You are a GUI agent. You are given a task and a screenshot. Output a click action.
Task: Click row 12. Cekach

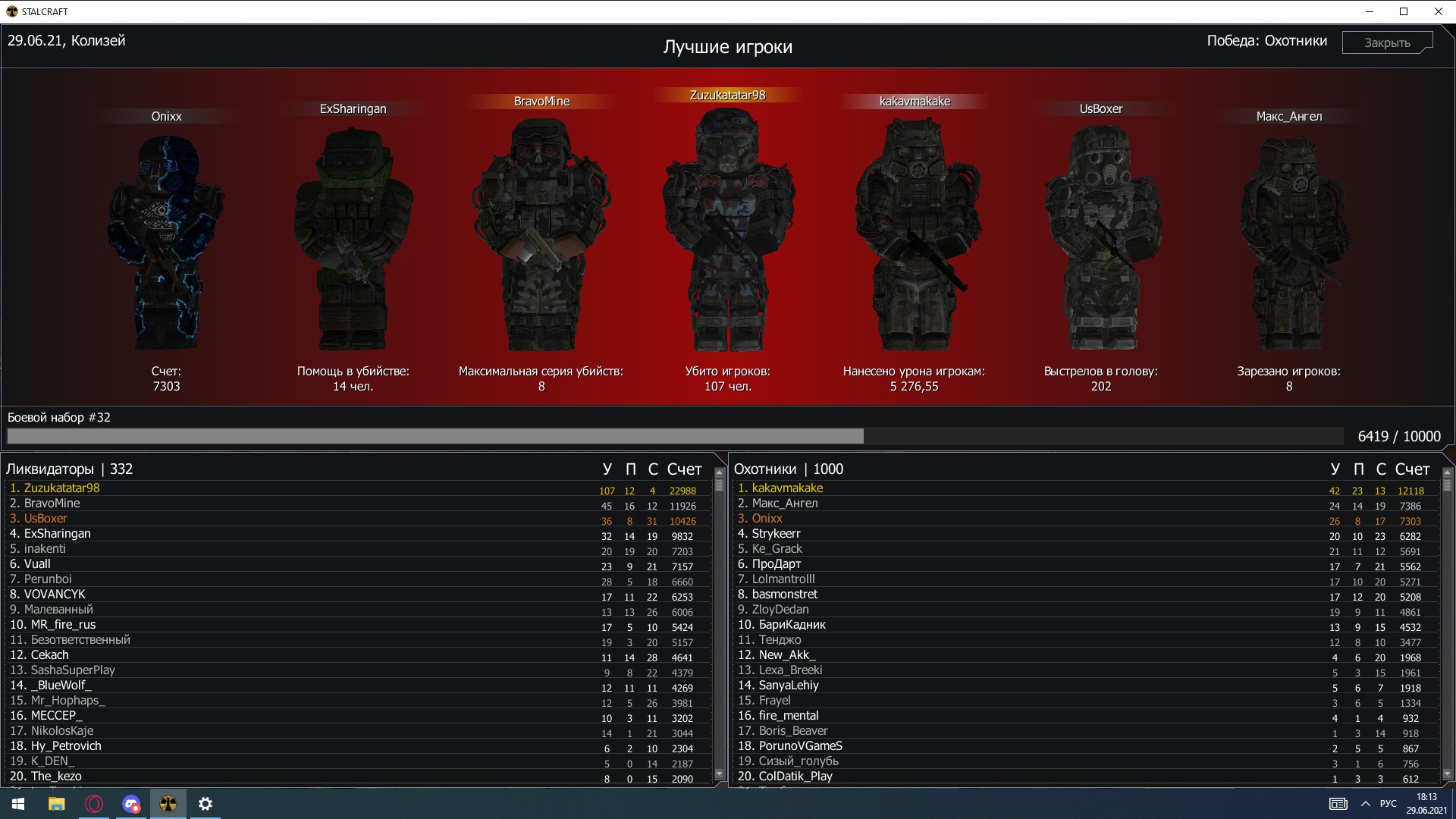[359, 655]
